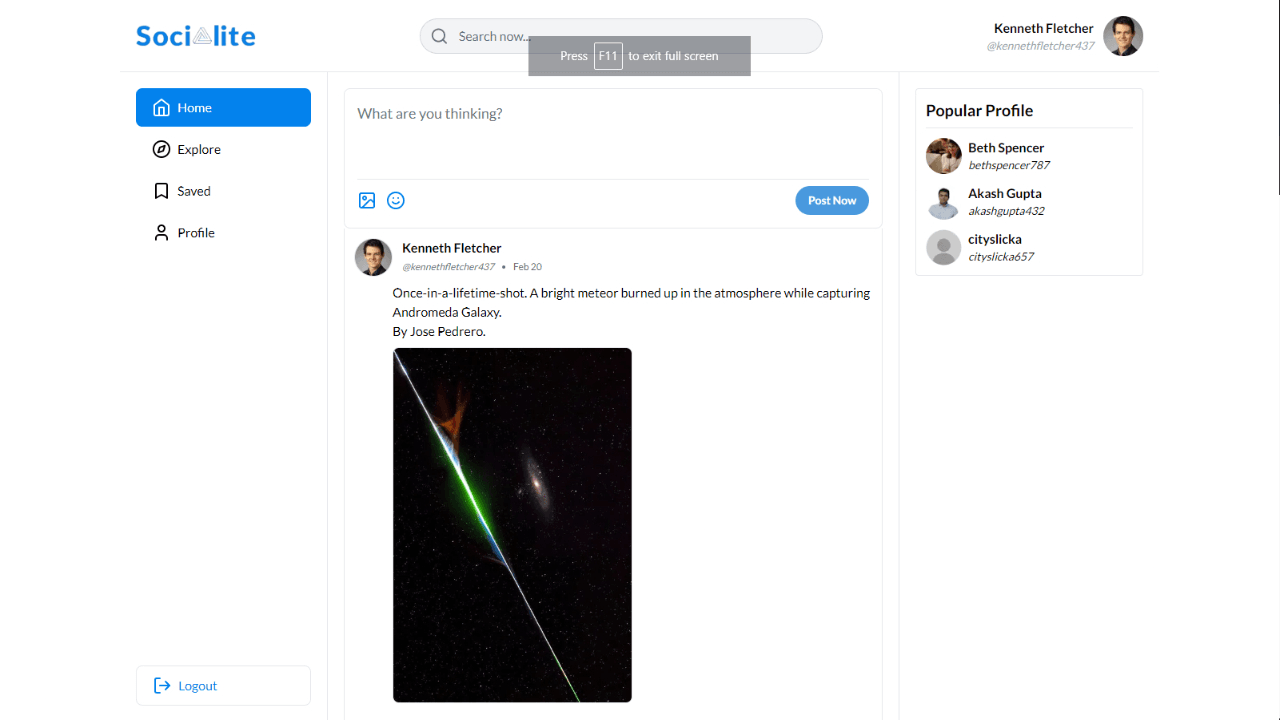Click your avatar in the top-right corner
Image resolution: width=1280 pixels, height=720 pixels.
[x=1123, y=35]
